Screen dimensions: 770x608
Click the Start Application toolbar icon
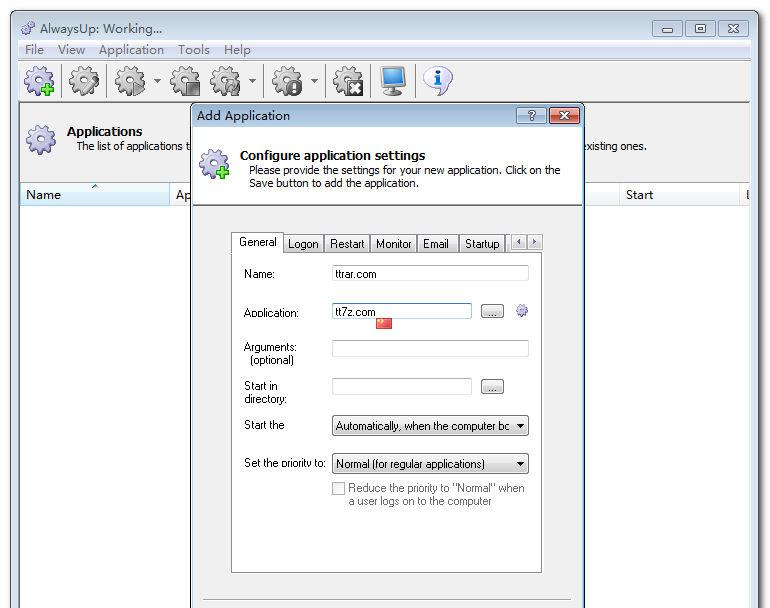coord(130,81)
